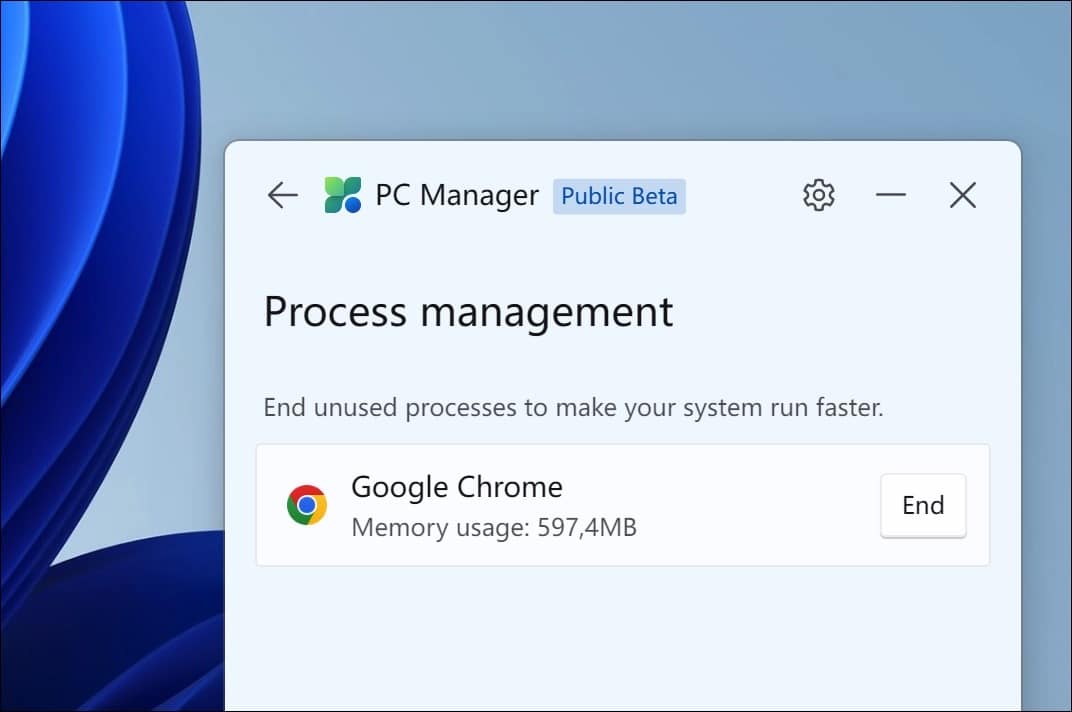Image resolution: width=1072 pixels, height=712 pixels.
Task: Click the Google Chrome process name
Action: [x=456, y=487]
